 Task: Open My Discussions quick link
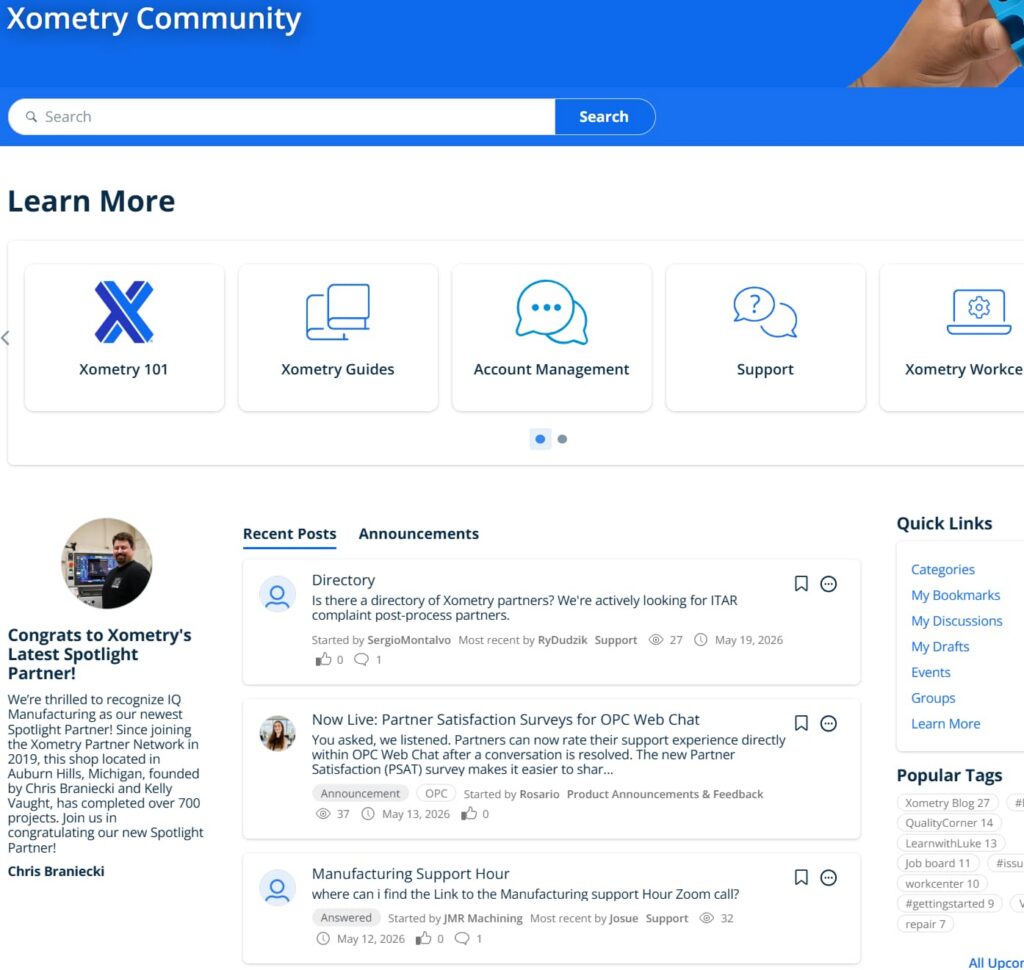click(957, 621)
